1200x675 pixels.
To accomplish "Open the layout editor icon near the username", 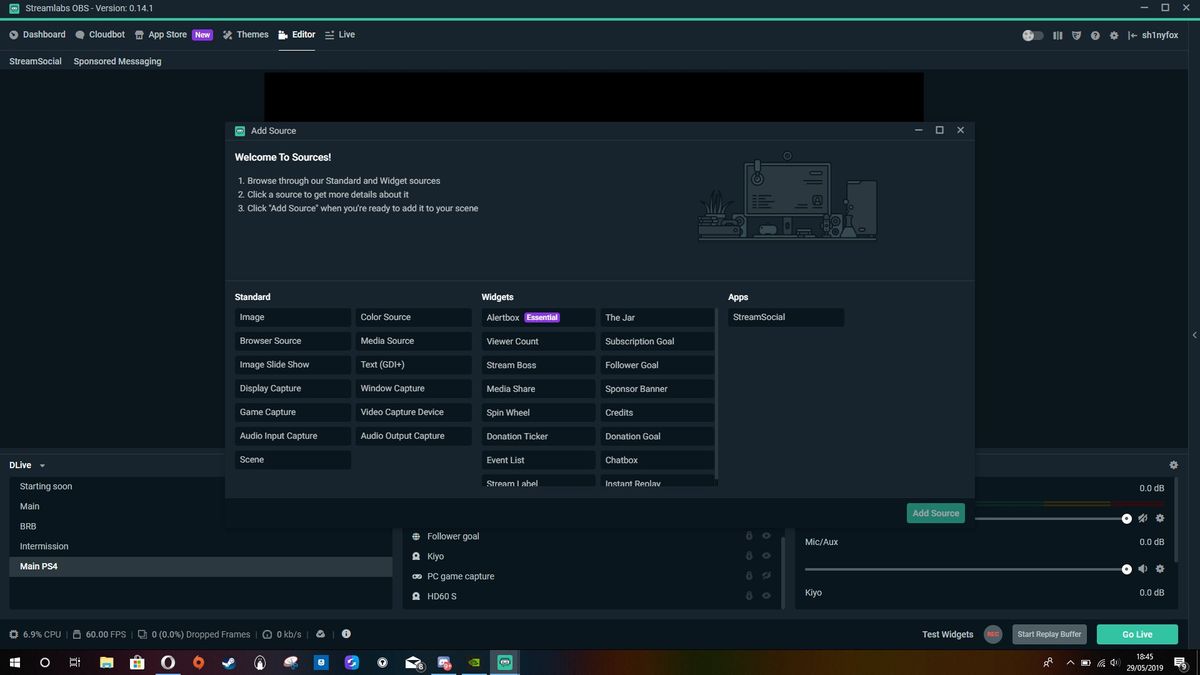I will pyautogui.click(x=1057, y=35).
